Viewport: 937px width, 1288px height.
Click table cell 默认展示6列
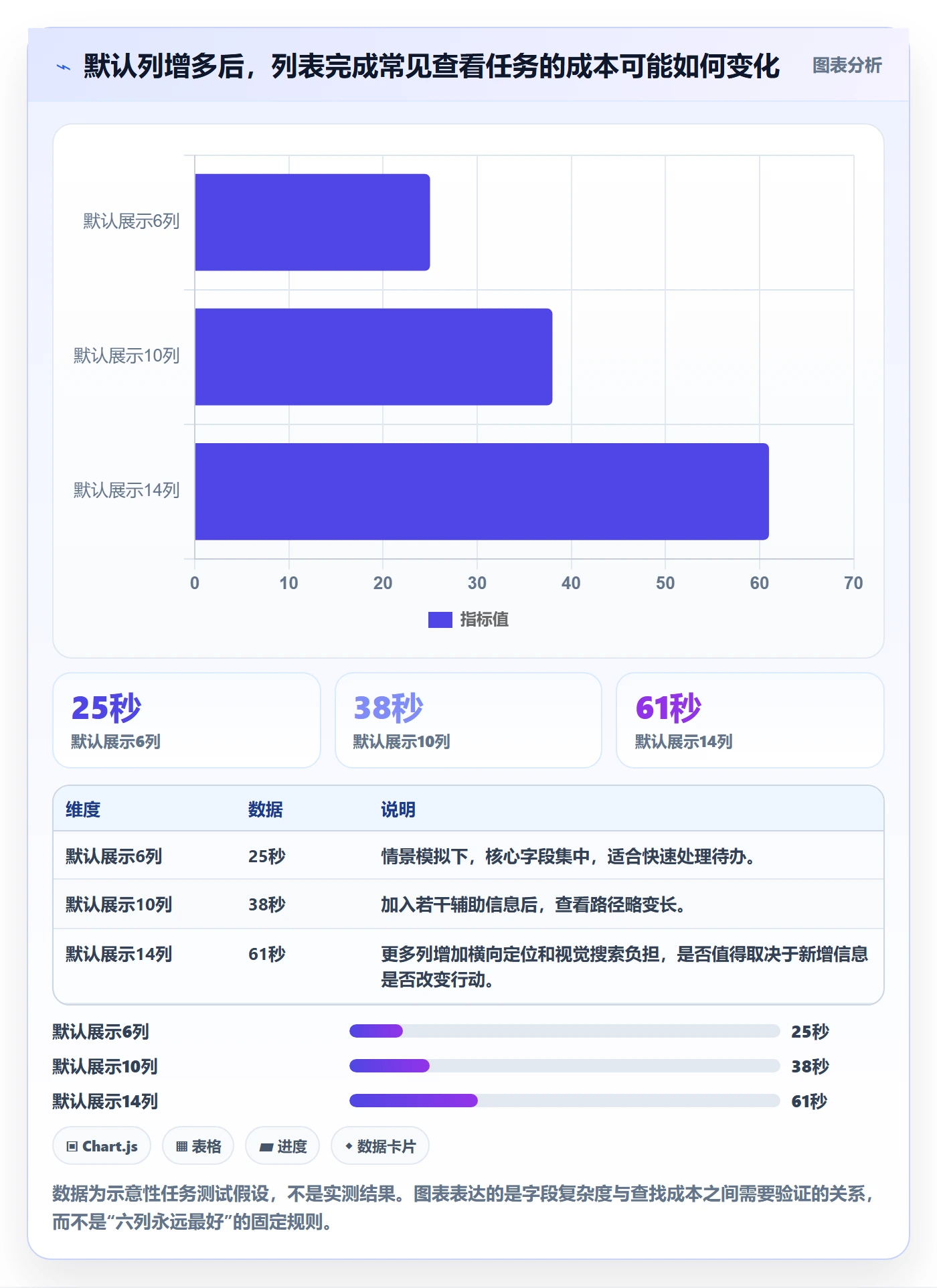click(114, 856)
